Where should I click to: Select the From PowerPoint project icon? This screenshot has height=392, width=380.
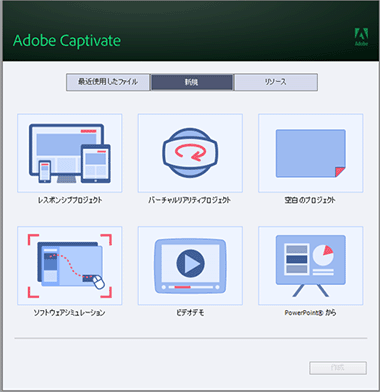pyautogui.click(x=311, y=266)
